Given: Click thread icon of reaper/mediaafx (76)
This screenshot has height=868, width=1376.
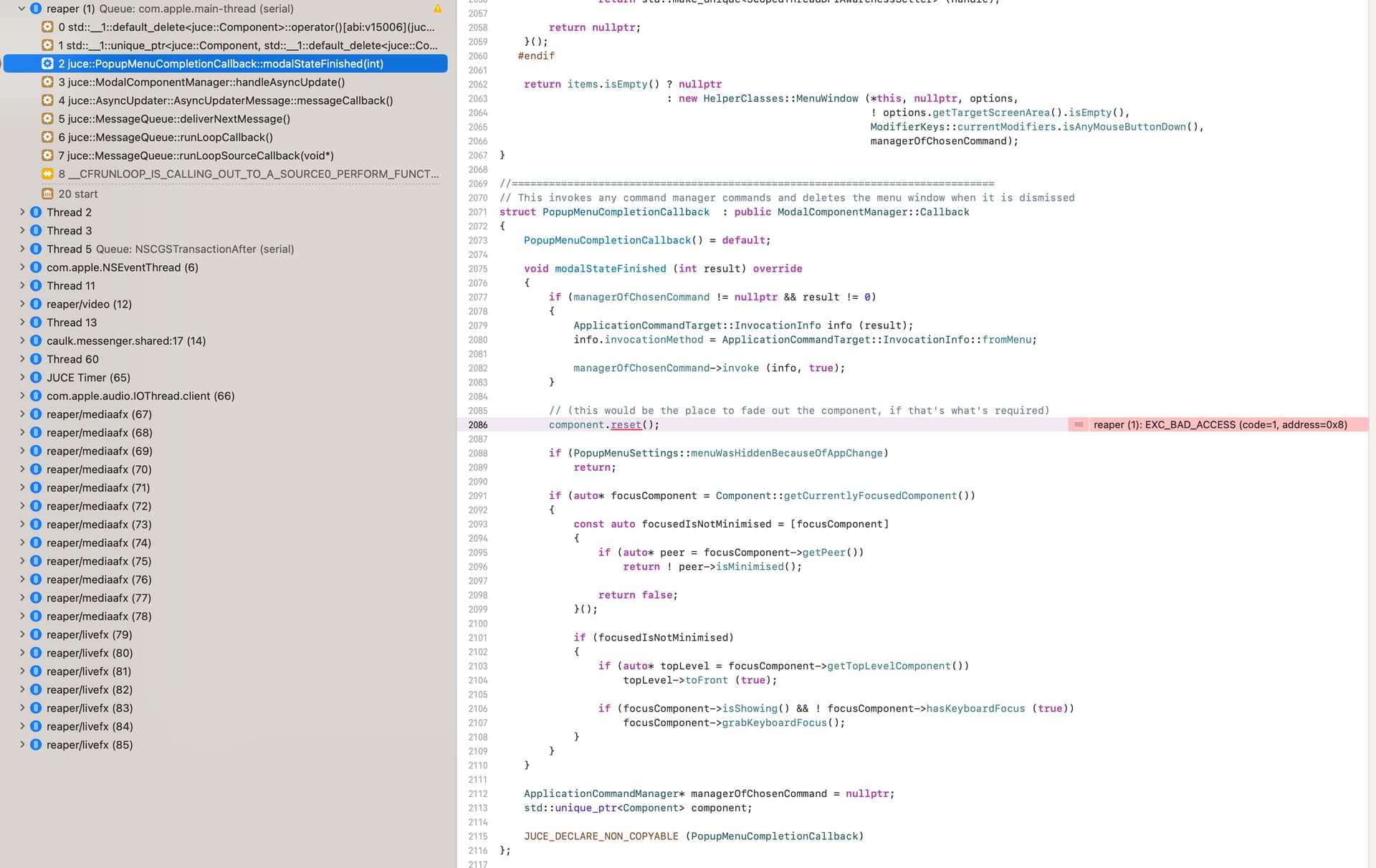Looking at the screenshot, I should (36, 580).
